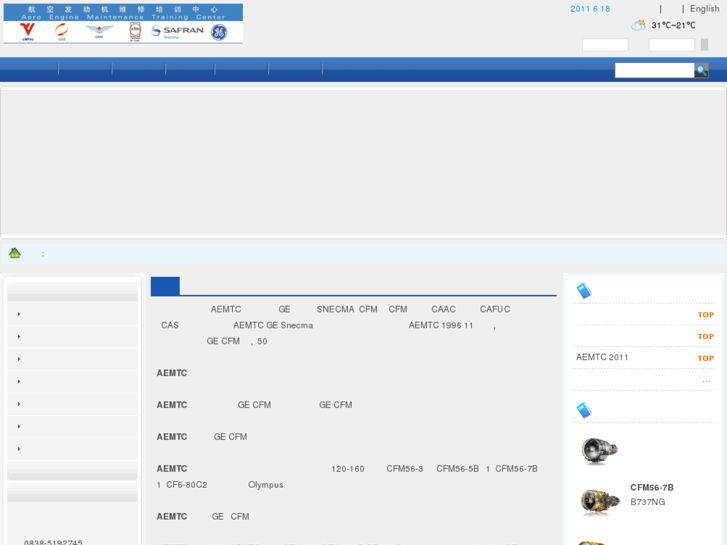Click 'CFM56-5B' in the article
727x545 pixels.
pos(457,469)
